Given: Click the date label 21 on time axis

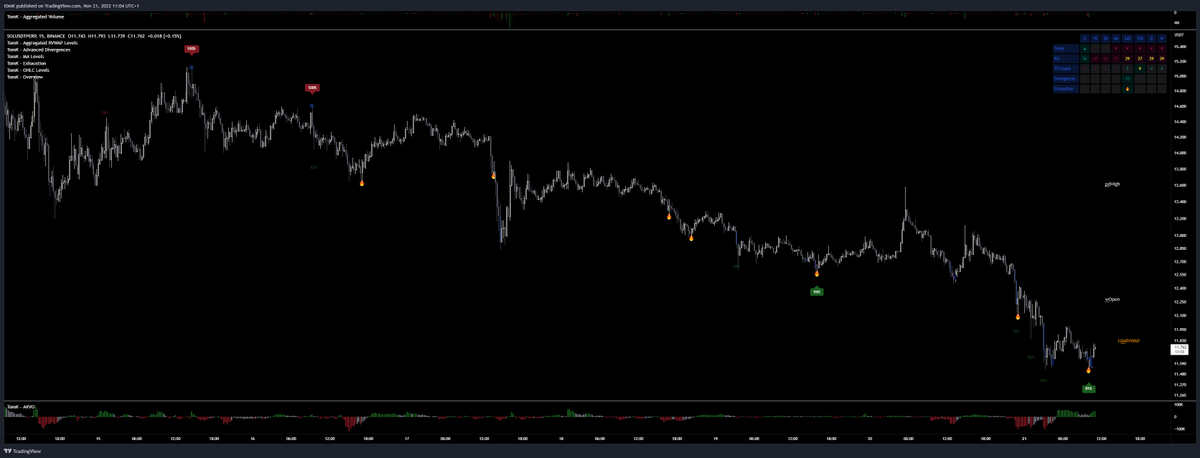Looking at the screenshot, I should [1025, 438].
